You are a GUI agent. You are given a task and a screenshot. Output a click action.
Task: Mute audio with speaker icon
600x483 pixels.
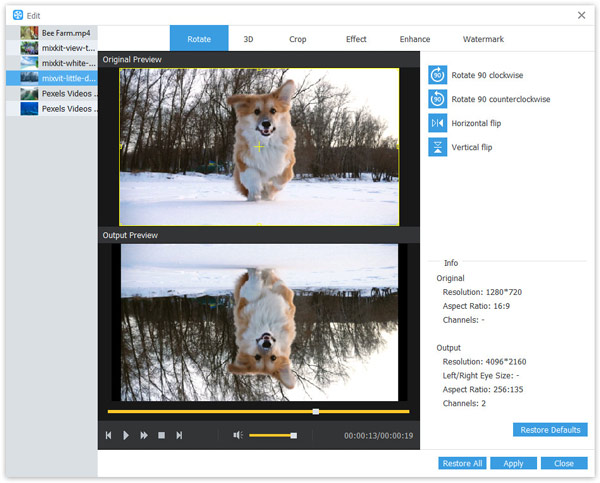tap(238, 435)
